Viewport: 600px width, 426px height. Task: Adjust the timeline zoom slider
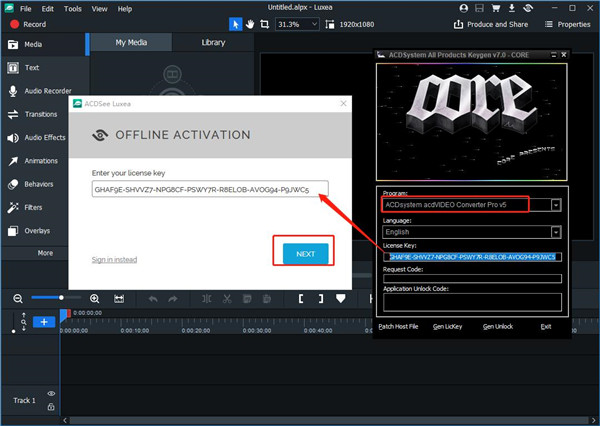(x=56, y=297)
